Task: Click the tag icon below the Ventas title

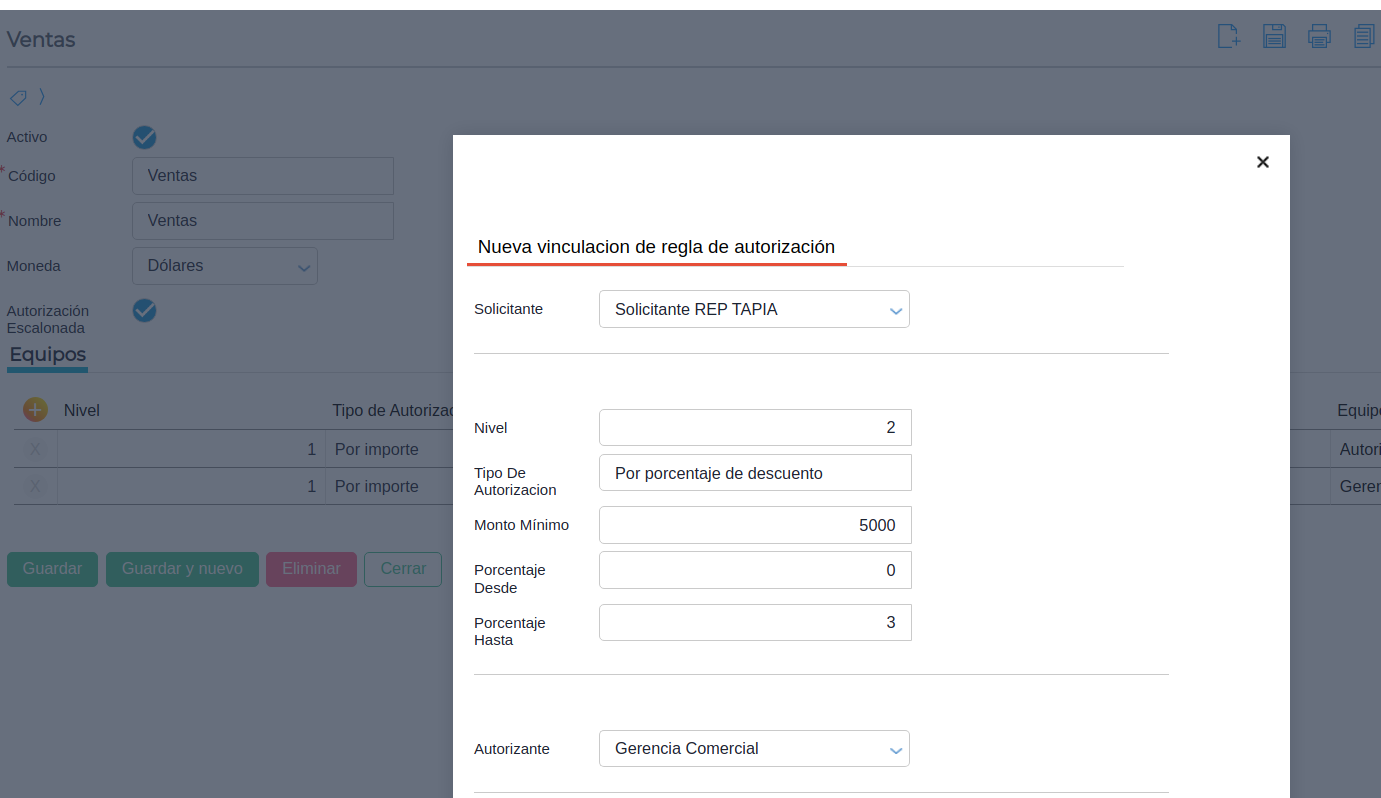Action: 18,97
